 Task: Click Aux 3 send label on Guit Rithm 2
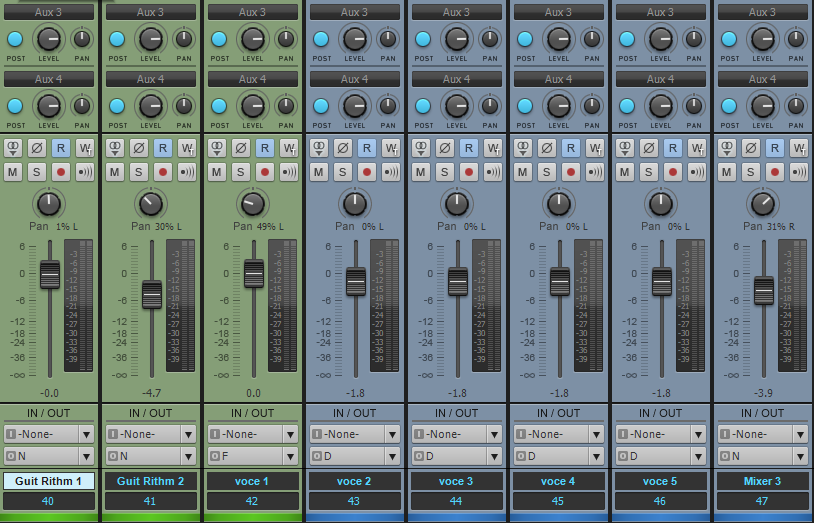150,12
